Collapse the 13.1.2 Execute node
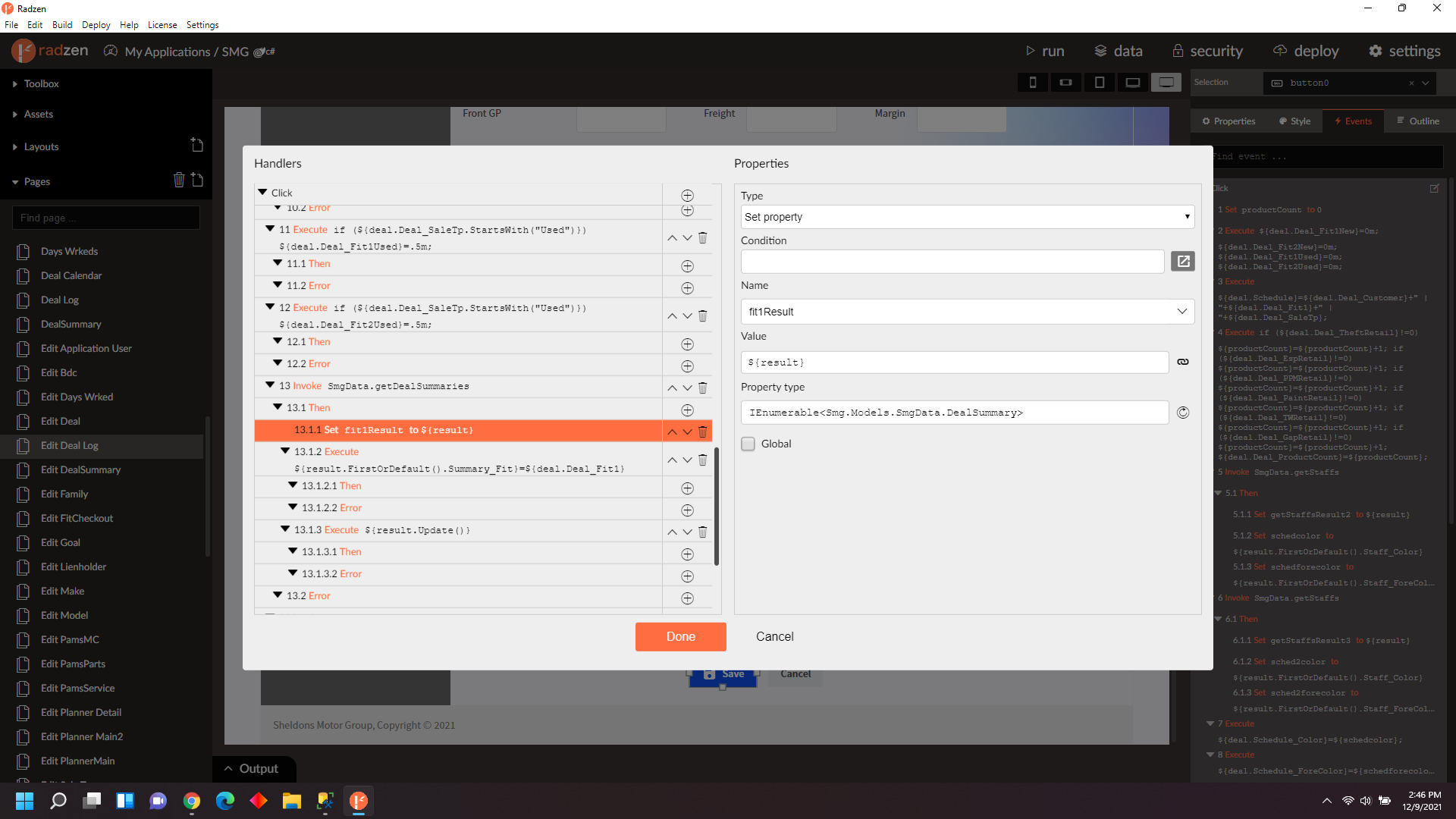Screen dimensions: 1456x819 coord(285,451)
